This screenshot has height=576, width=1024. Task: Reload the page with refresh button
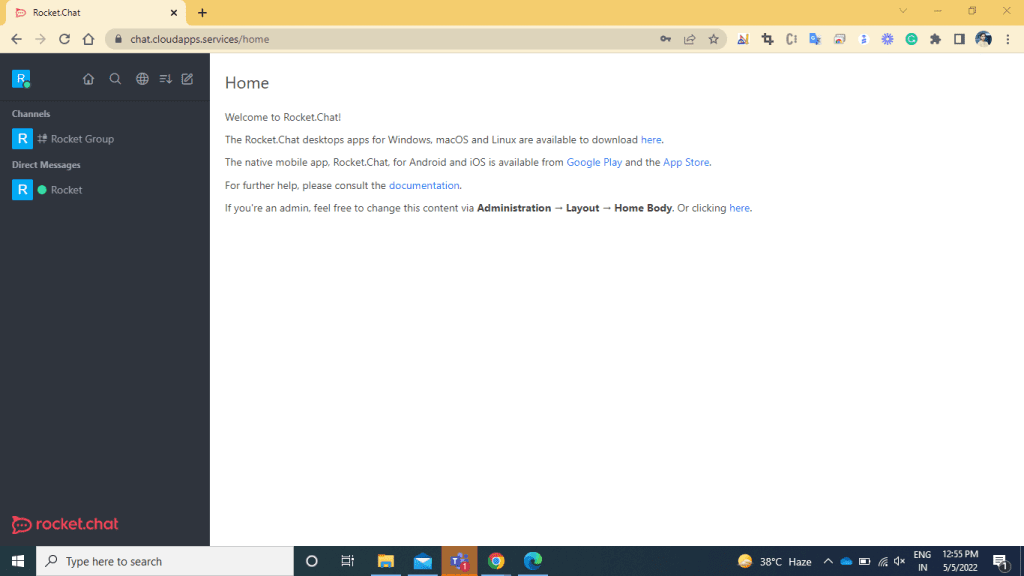coord(65,39)
